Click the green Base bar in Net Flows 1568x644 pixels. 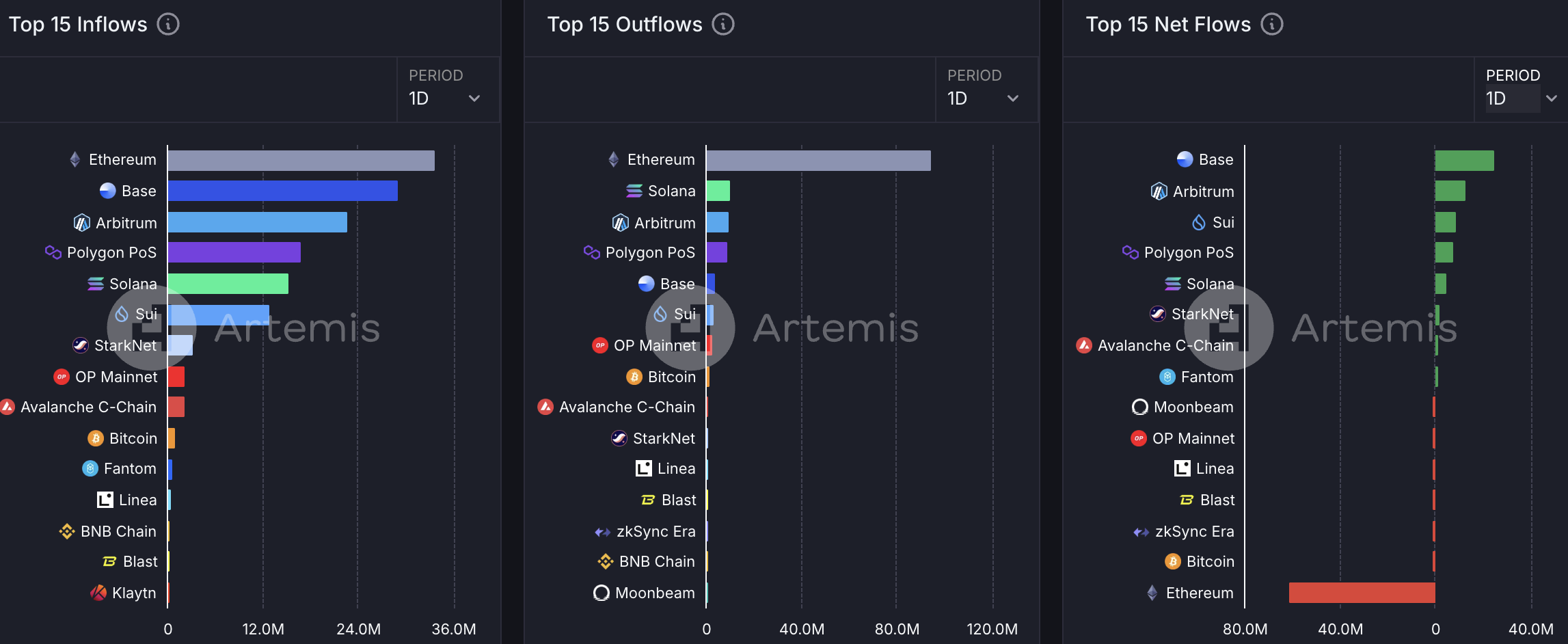tap(1464, 161)
